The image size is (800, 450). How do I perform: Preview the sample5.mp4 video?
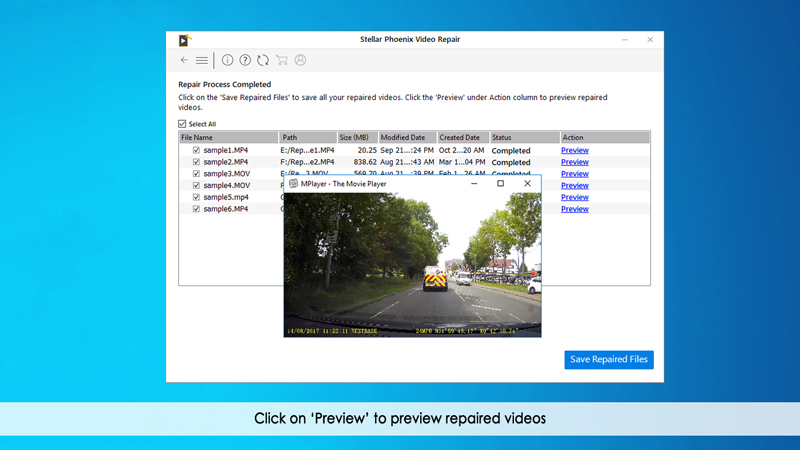575,197
